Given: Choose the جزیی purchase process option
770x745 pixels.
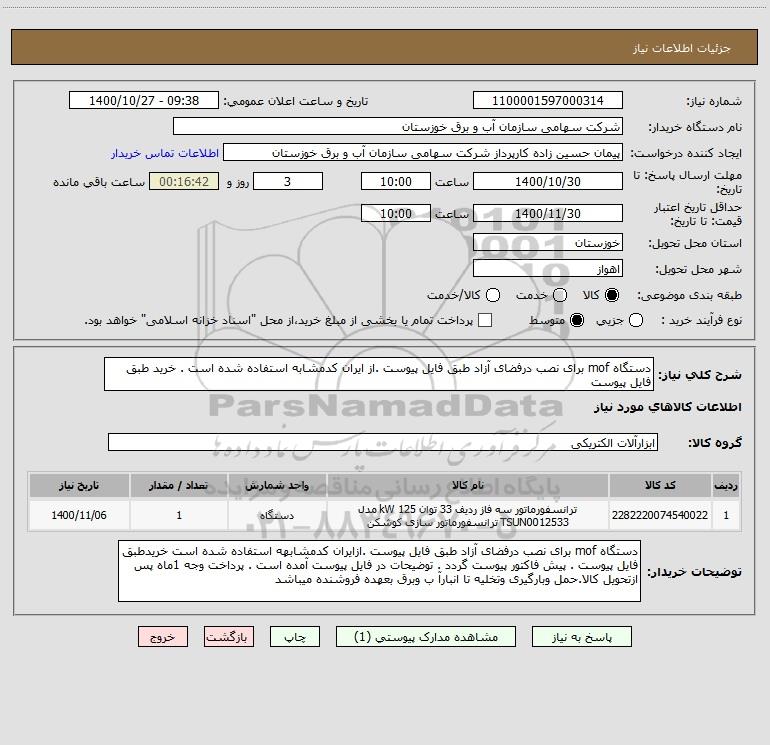Looking at the screenshot, I should (635, 320).
